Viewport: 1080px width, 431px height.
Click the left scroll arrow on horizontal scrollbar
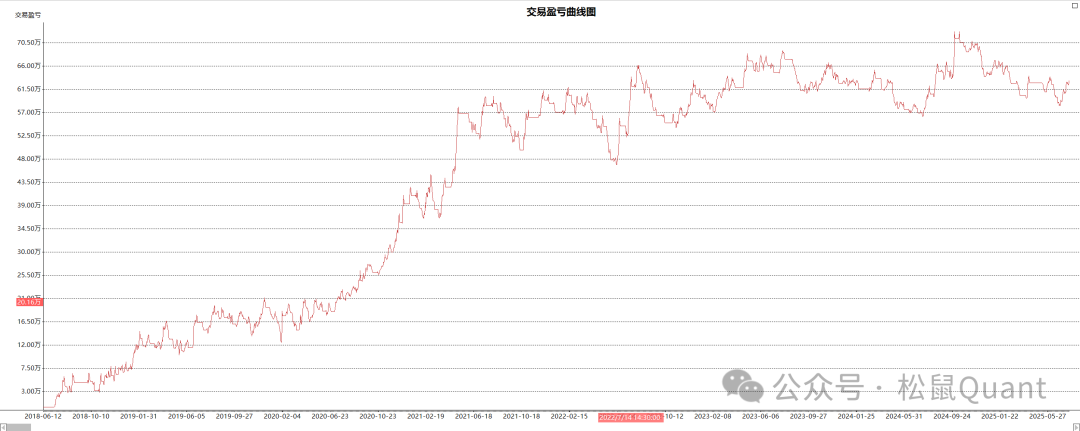point(4,426)
